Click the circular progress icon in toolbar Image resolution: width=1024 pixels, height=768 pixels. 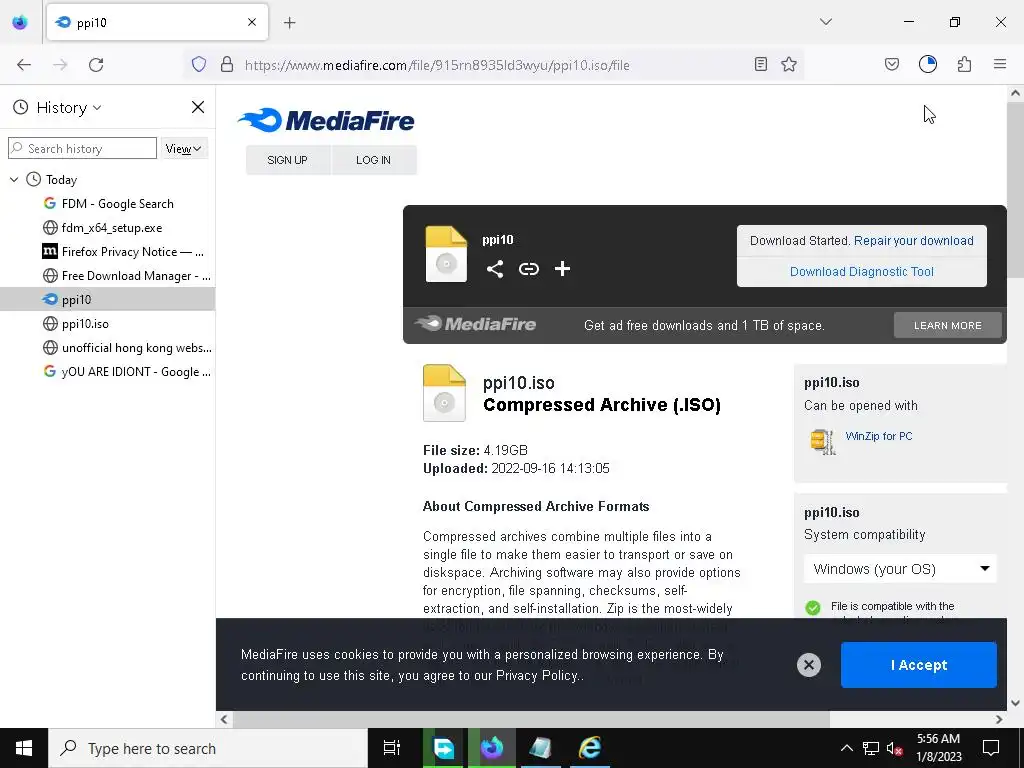click(928, 65)
